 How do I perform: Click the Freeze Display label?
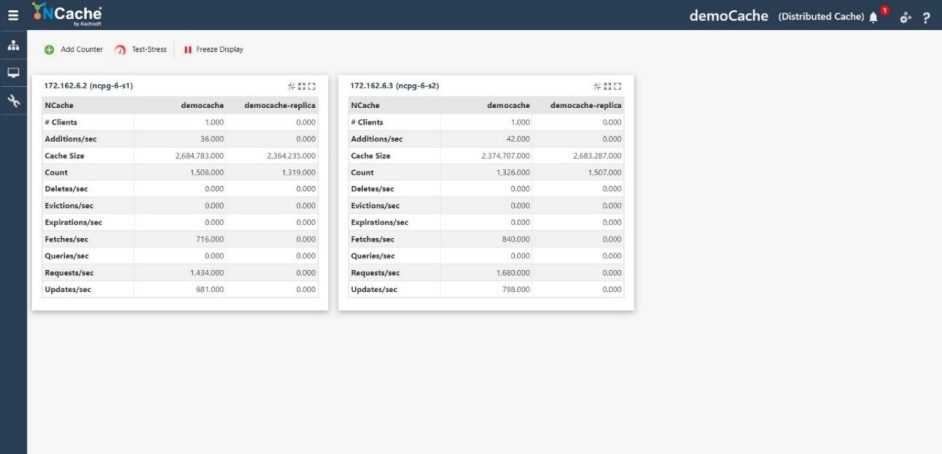[x=219, y=50]
